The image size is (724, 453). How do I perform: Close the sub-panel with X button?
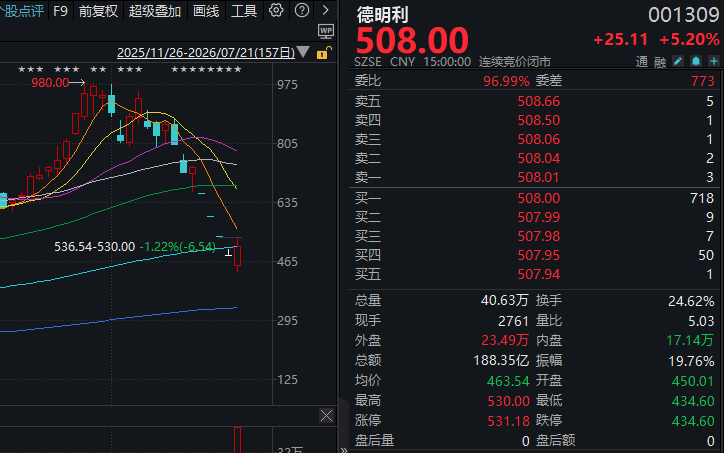(x=326, y=416)
